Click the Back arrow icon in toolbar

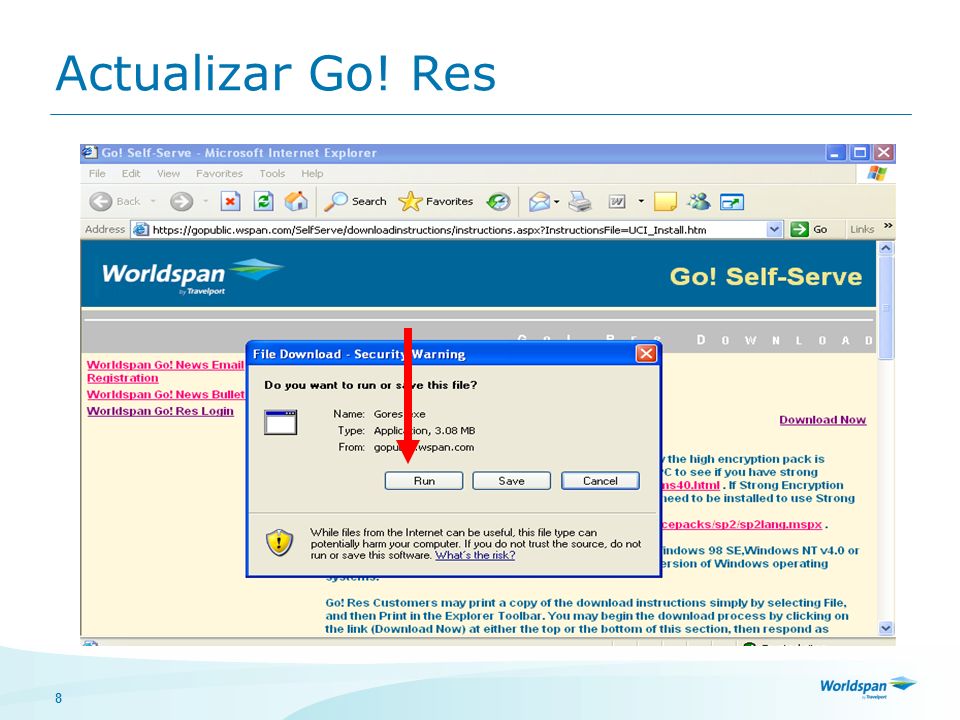[100, 201]
